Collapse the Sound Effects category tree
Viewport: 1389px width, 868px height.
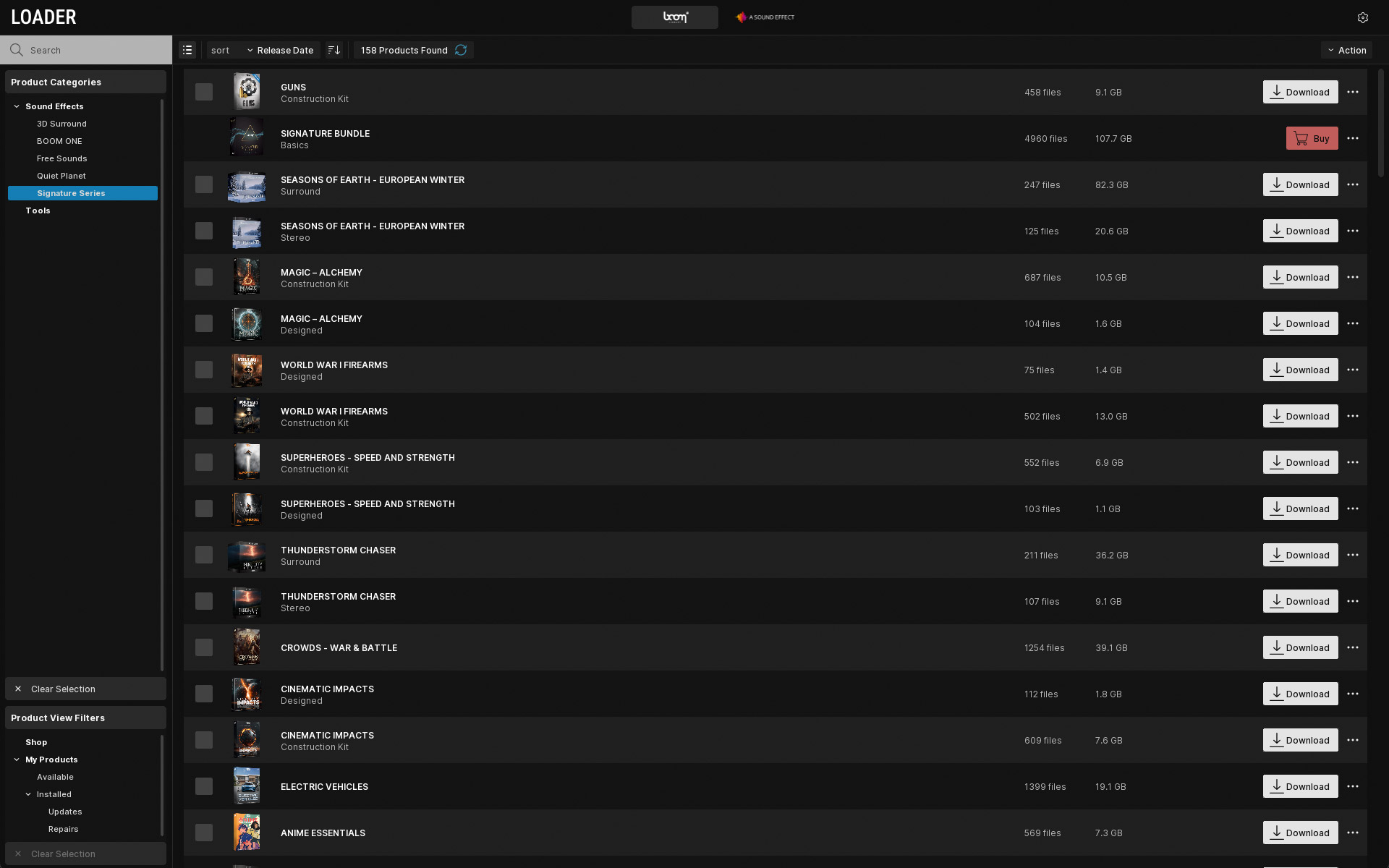tap(17, 106)
